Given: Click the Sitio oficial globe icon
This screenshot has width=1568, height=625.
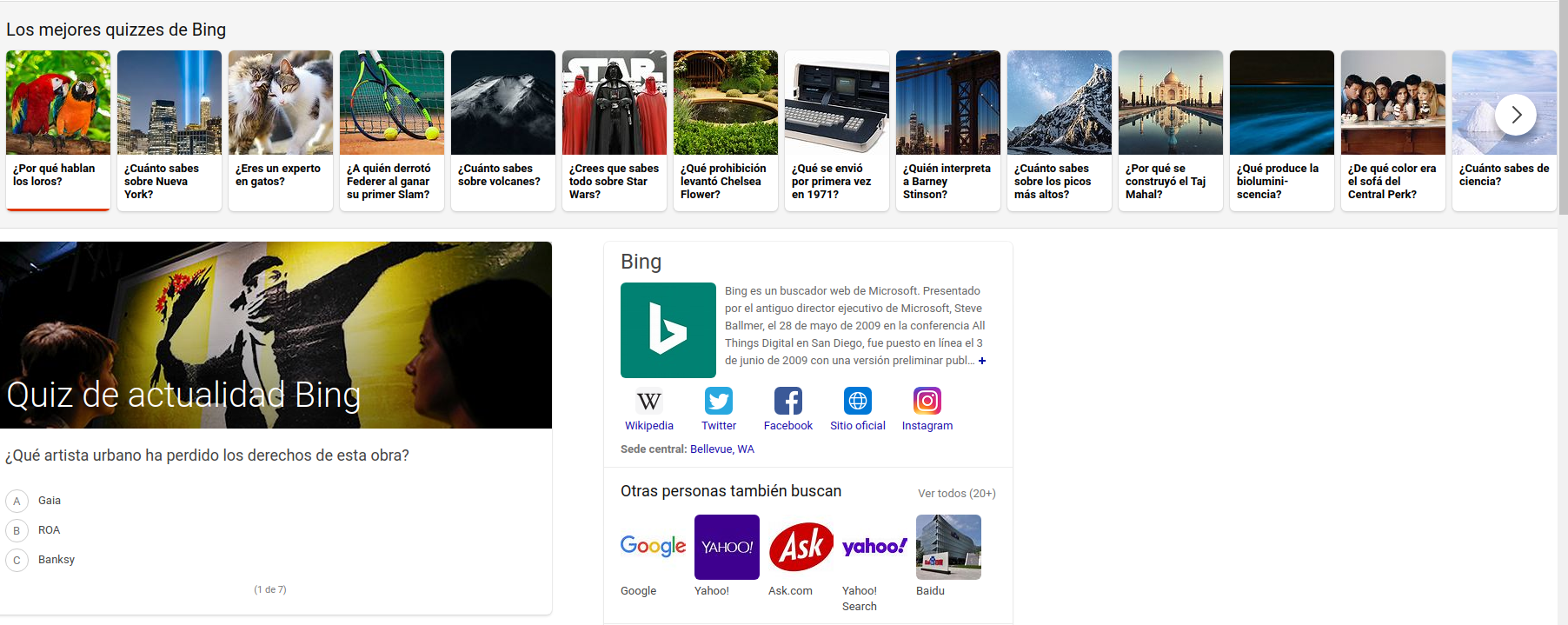Looking at the screenshot, I should pyautogui.click(x=858, y=401).
